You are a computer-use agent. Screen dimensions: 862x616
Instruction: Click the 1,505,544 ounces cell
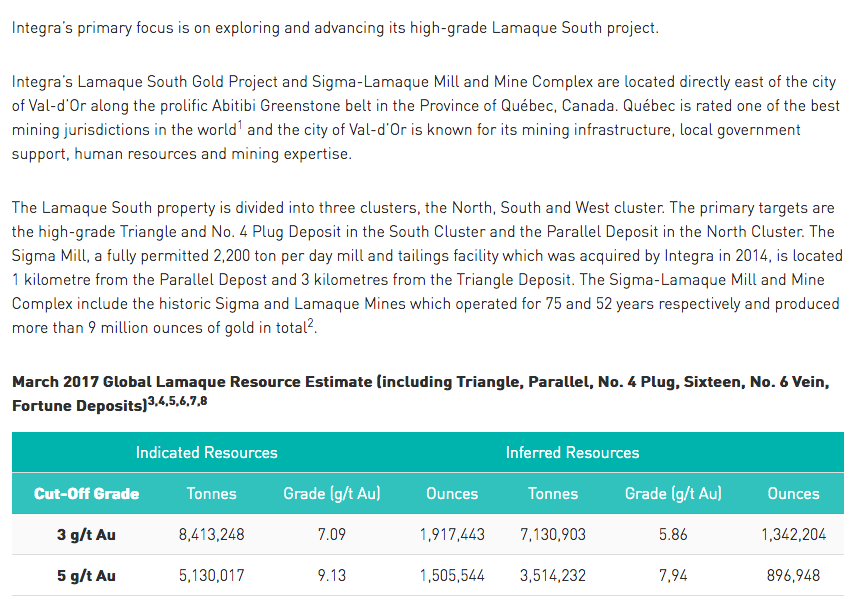tap(452, 576)
